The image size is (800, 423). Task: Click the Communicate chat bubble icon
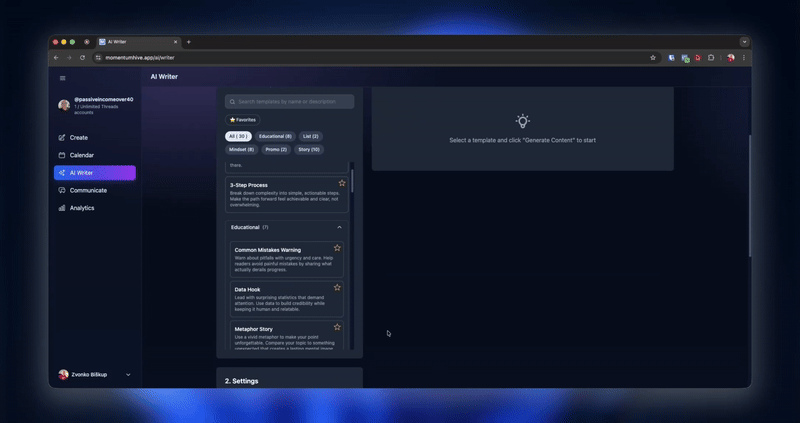[x=62, y=190]
